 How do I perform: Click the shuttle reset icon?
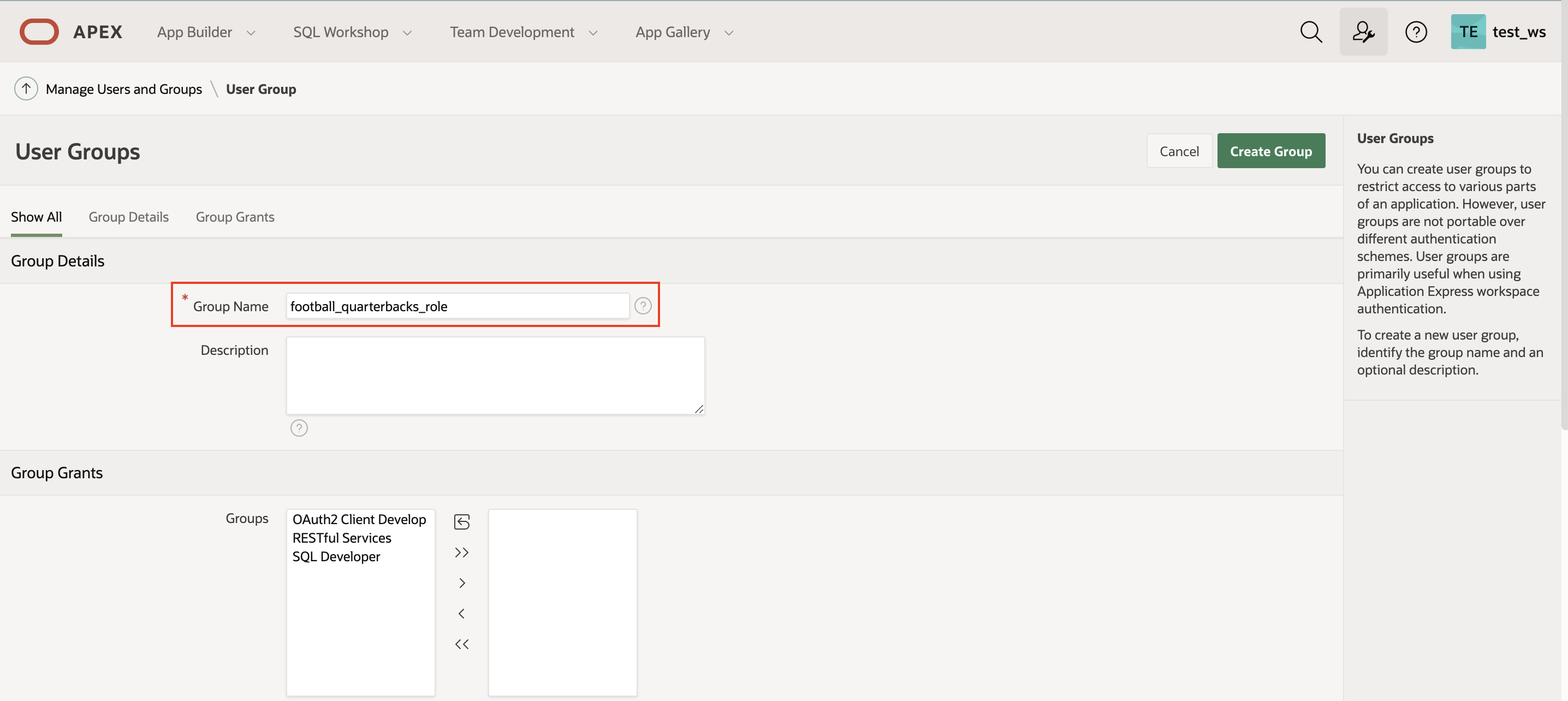tap(462, 521)
